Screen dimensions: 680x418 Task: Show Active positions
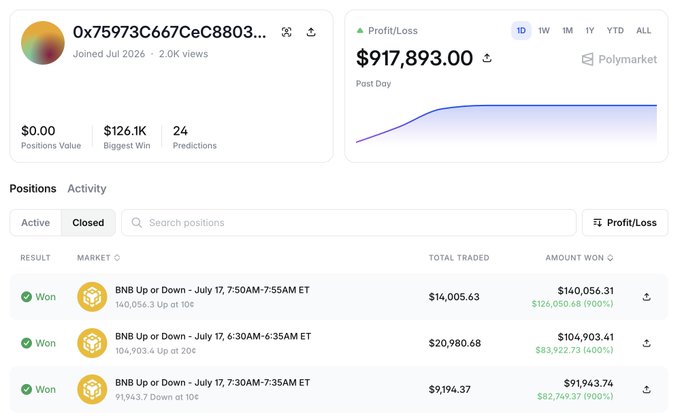point(36,223)
